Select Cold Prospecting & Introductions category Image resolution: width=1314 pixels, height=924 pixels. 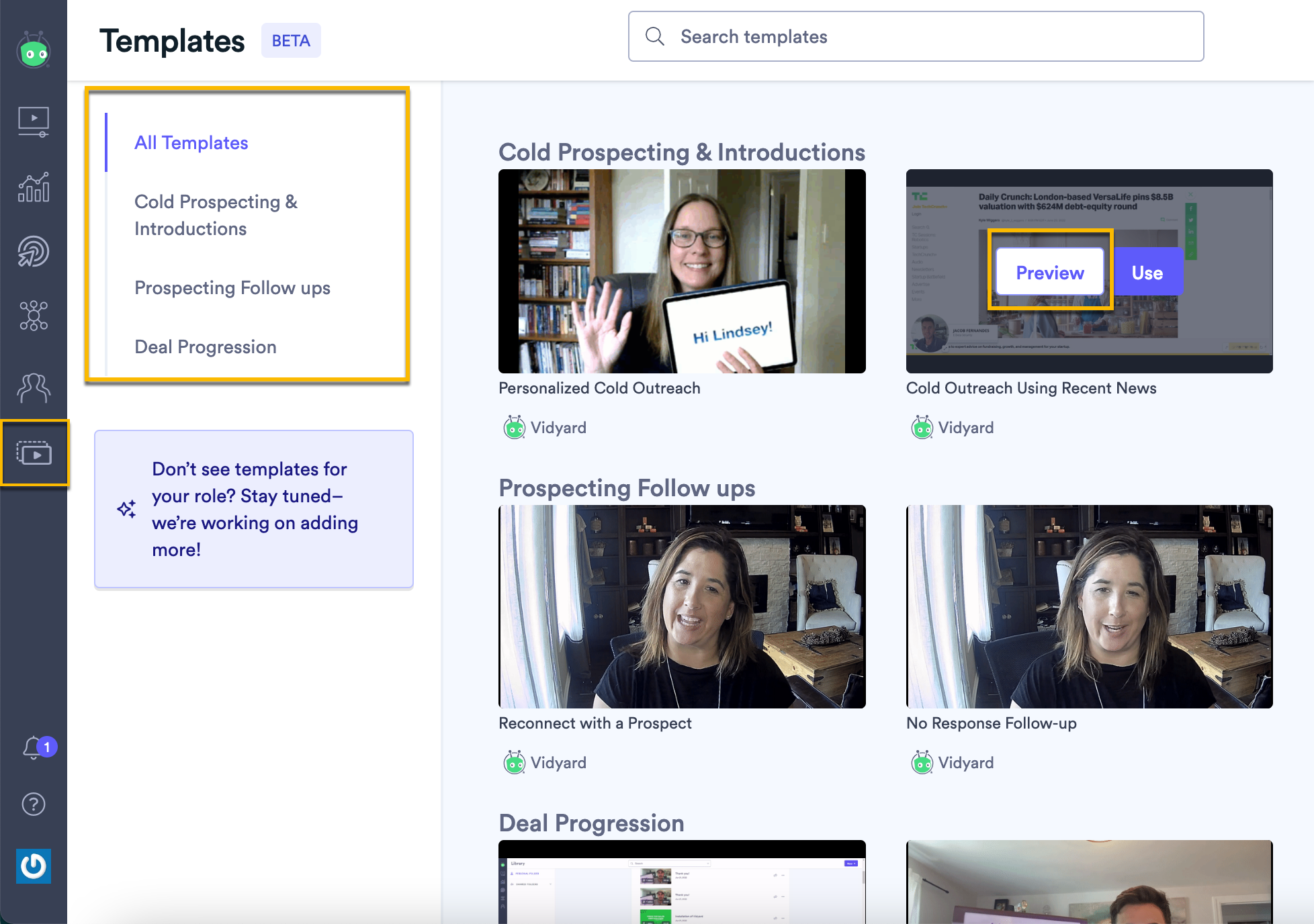[216, 215]
